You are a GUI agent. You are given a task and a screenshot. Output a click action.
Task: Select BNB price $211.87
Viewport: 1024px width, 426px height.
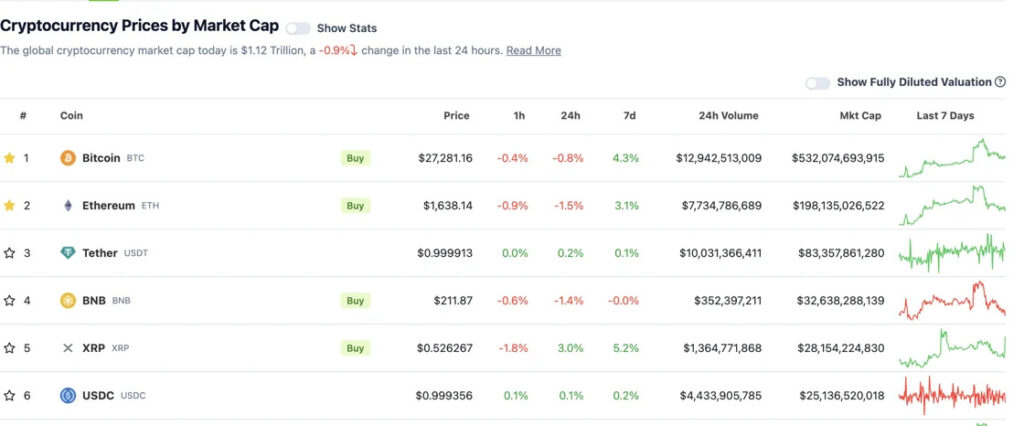tap(453, 301)
